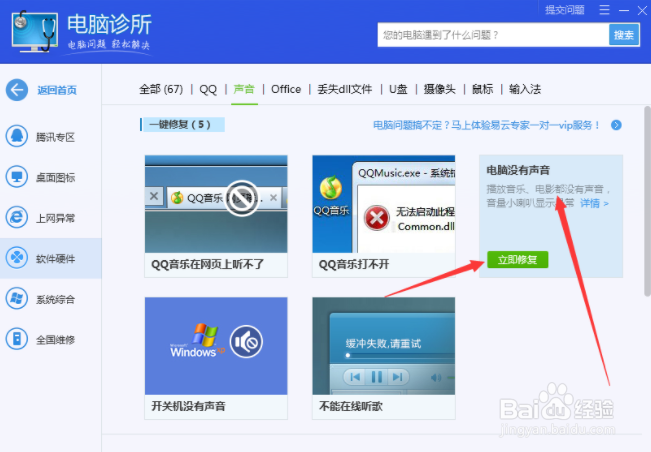651x452 pixels.
Task: Switch to the QQ category tab
Action: (208, 89)
